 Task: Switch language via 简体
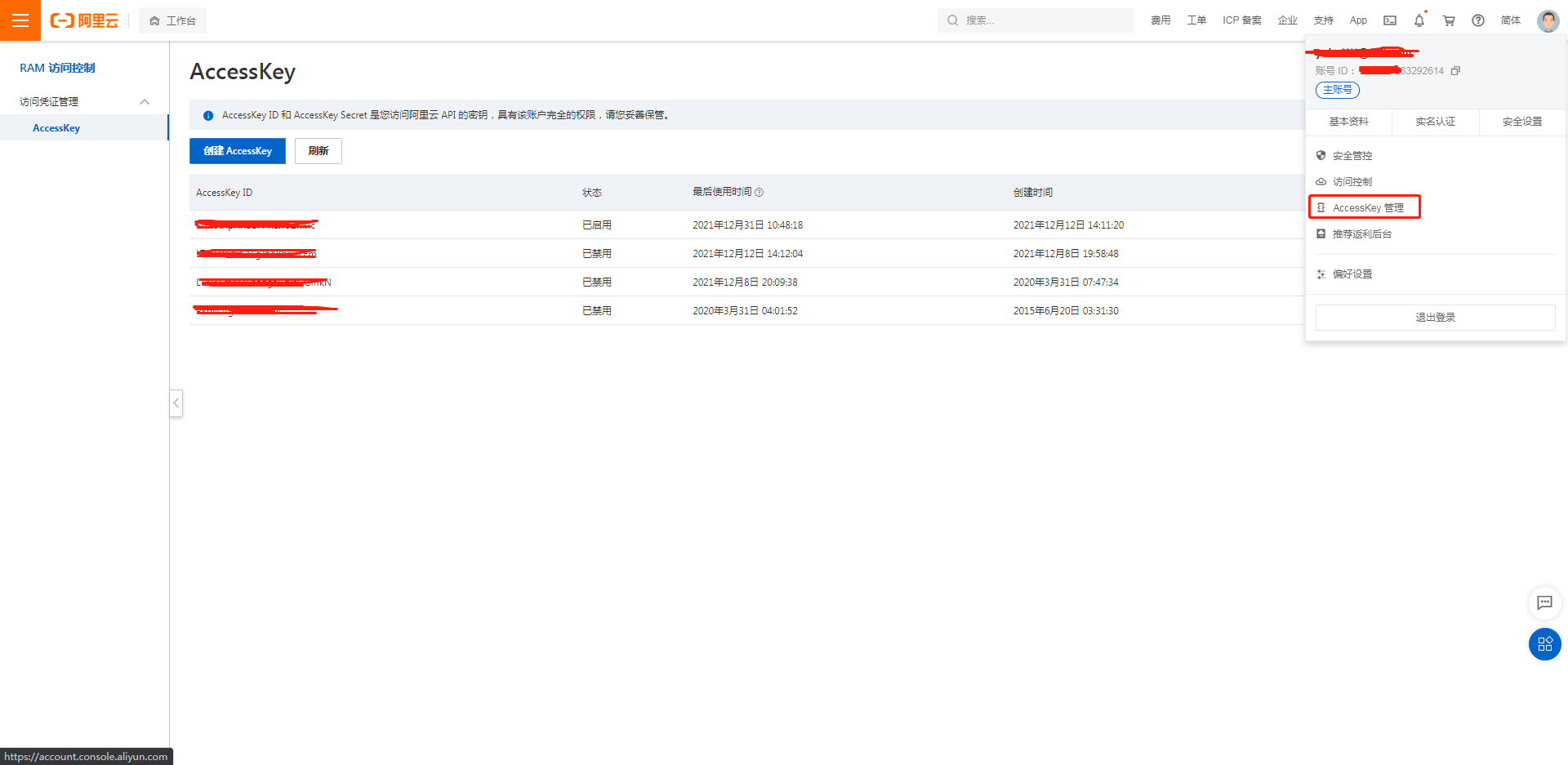pyautogui.click(x=1511, y=20)
